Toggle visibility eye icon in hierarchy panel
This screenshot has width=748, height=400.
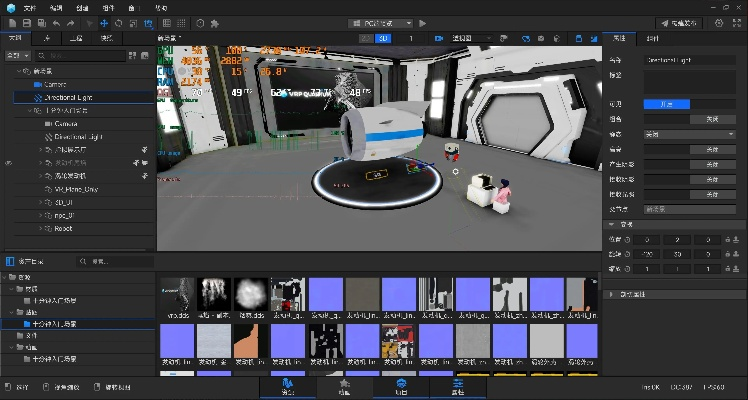(x=9, y=162)
